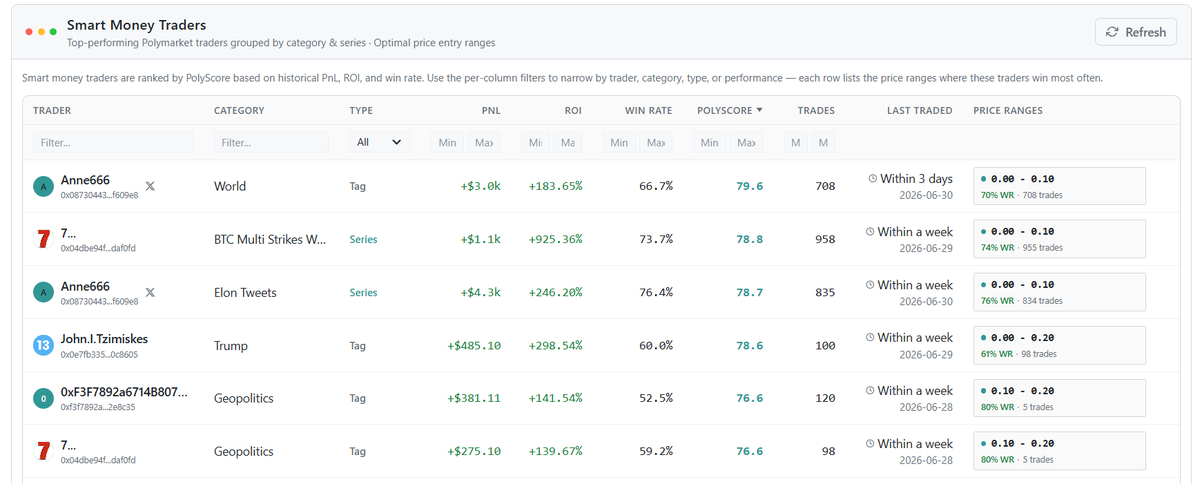This screenshot has height=484, width=1200.
Task: Click the clock icon in the World row
Action: [873, 178]
